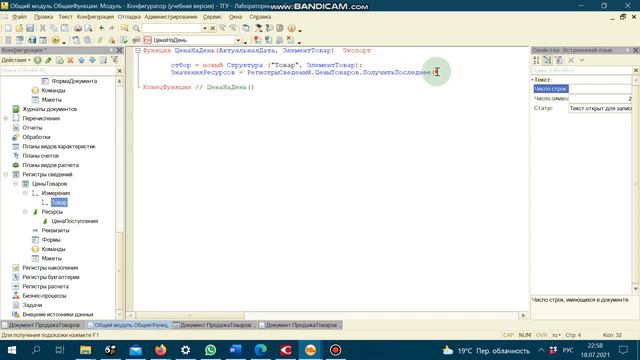
Task: Click the Open file toolbar icon
Action: (x=19, y=28)
